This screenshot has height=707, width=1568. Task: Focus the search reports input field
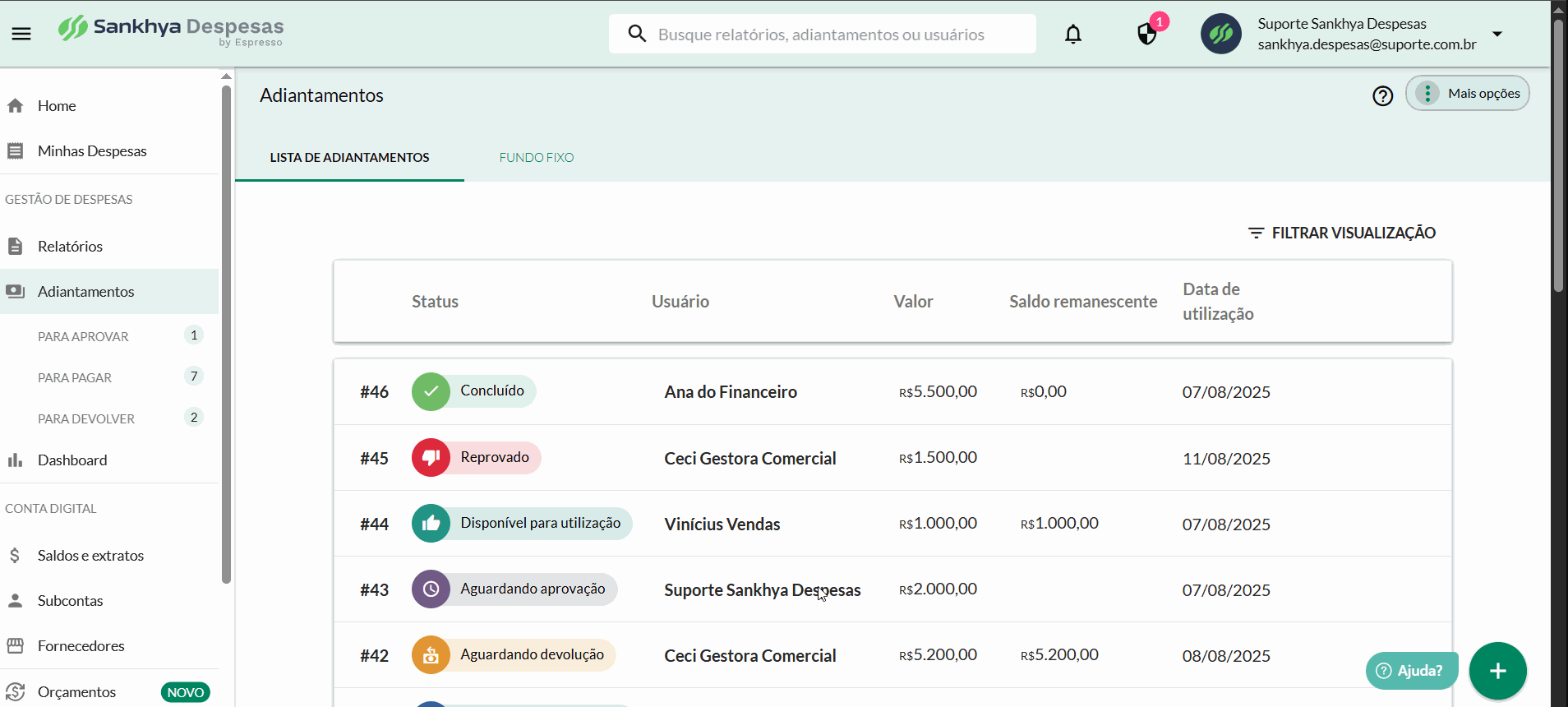(822, 34)
